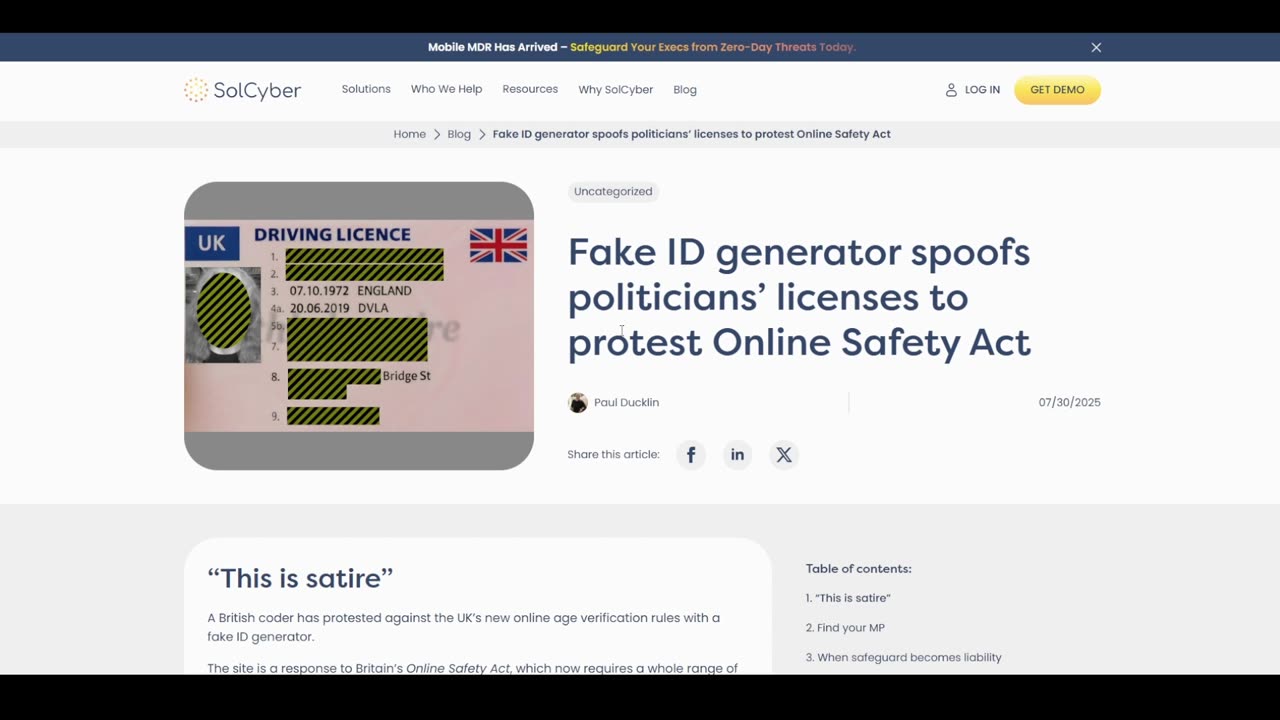Click the 'Share this article:' label
Image resolution: width=1280 pixels, height=720 pixels.
pyautogui.click(x=613, y=455)
